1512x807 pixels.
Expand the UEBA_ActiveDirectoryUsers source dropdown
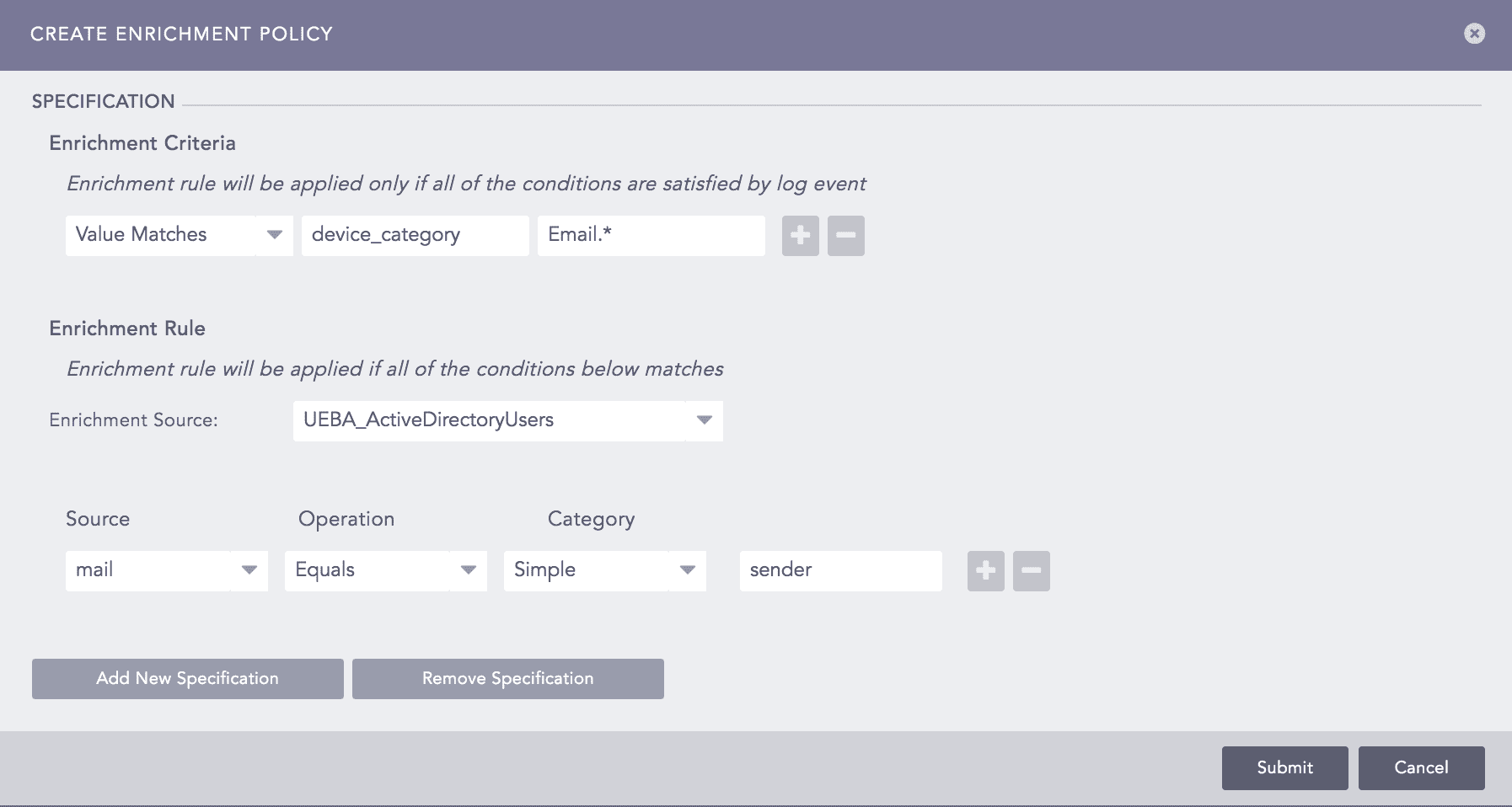click(x=489, y=420)
